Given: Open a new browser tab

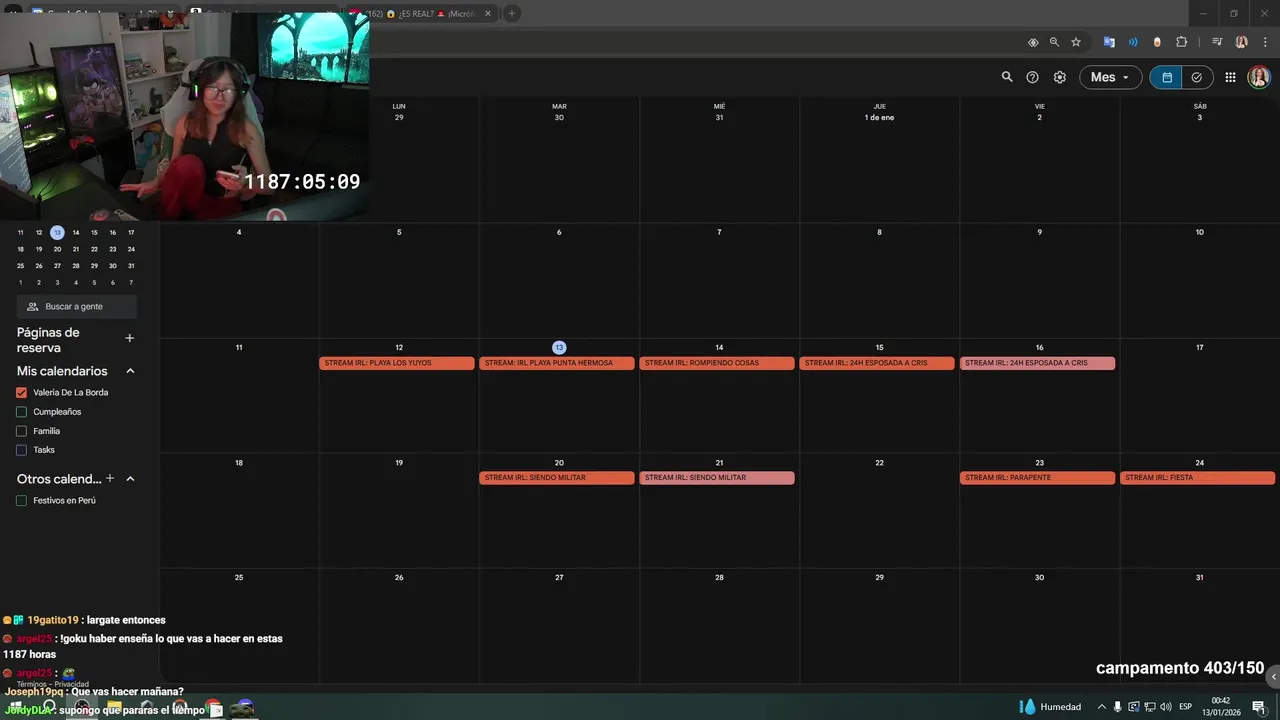Looking at the screenshot, I should pyautogui.click(x=511, y=13).
